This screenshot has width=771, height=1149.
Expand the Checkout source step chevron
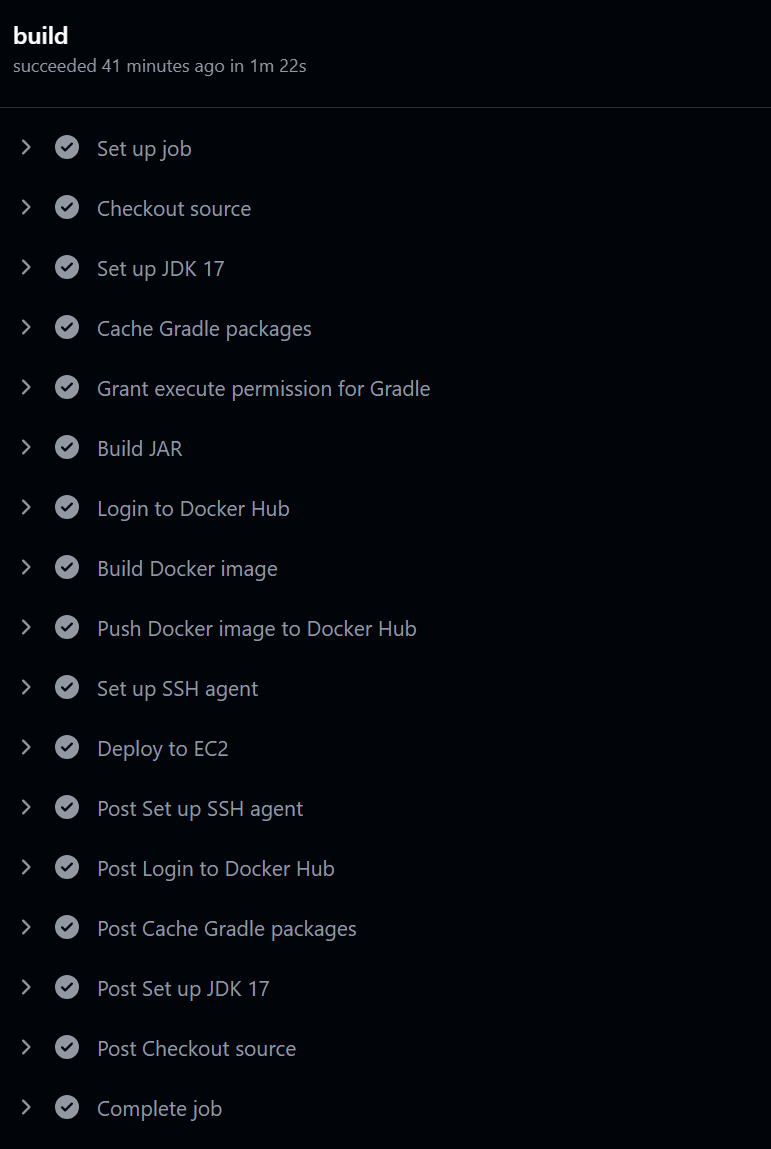point(26,207)
